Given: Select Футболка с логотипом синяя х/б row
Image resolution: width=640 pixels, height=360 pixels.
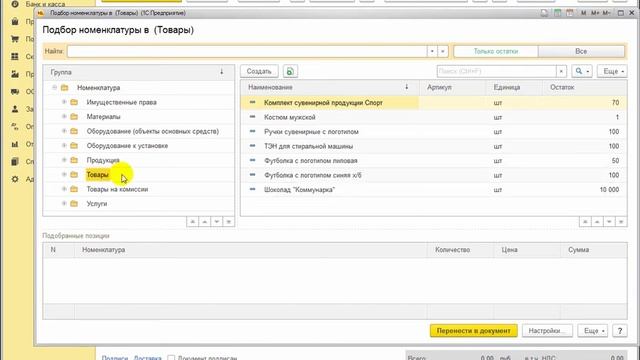Looking at the screenshot, I should (433, 175).
